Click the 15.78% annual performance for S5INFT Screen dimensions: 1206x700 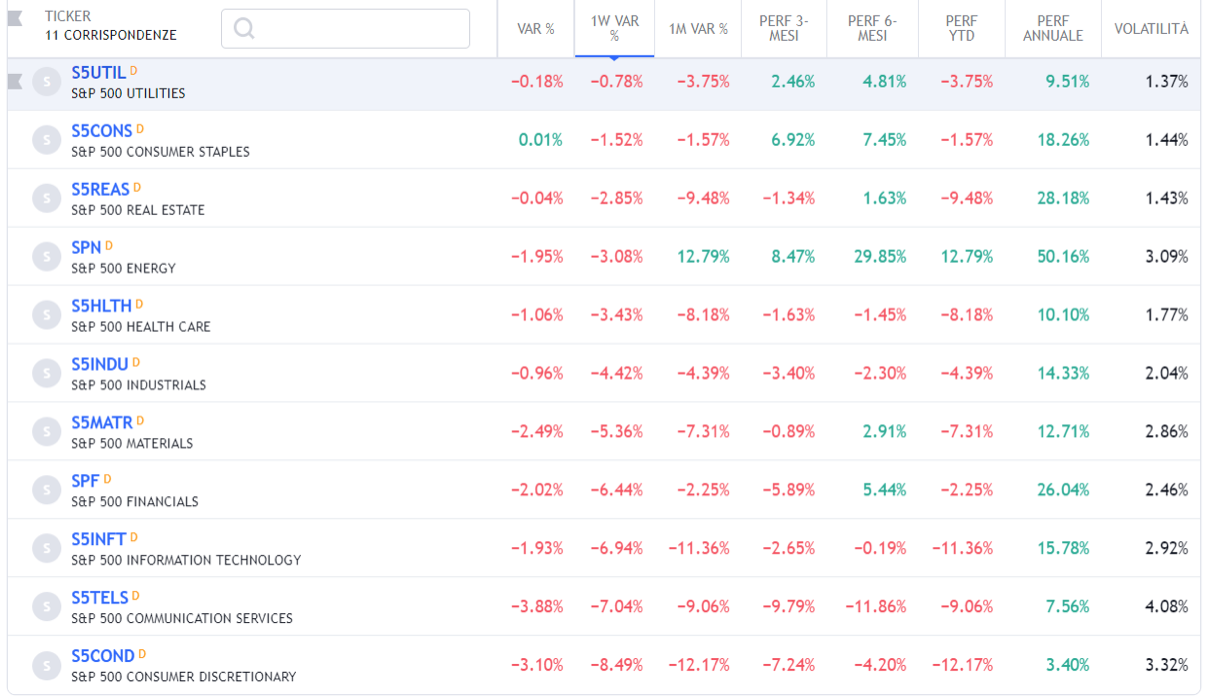tap(1063, 548)
